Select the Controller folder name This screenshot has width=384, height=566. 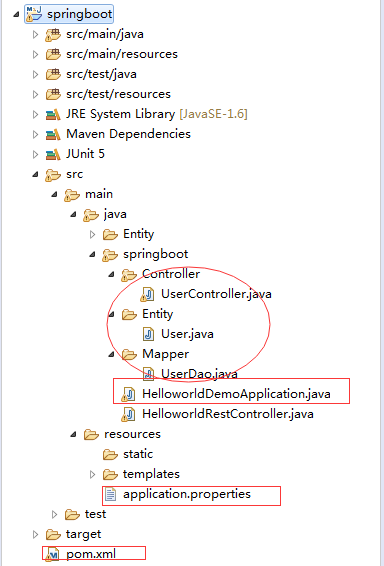pyautogui.click(x=171, y=274)
